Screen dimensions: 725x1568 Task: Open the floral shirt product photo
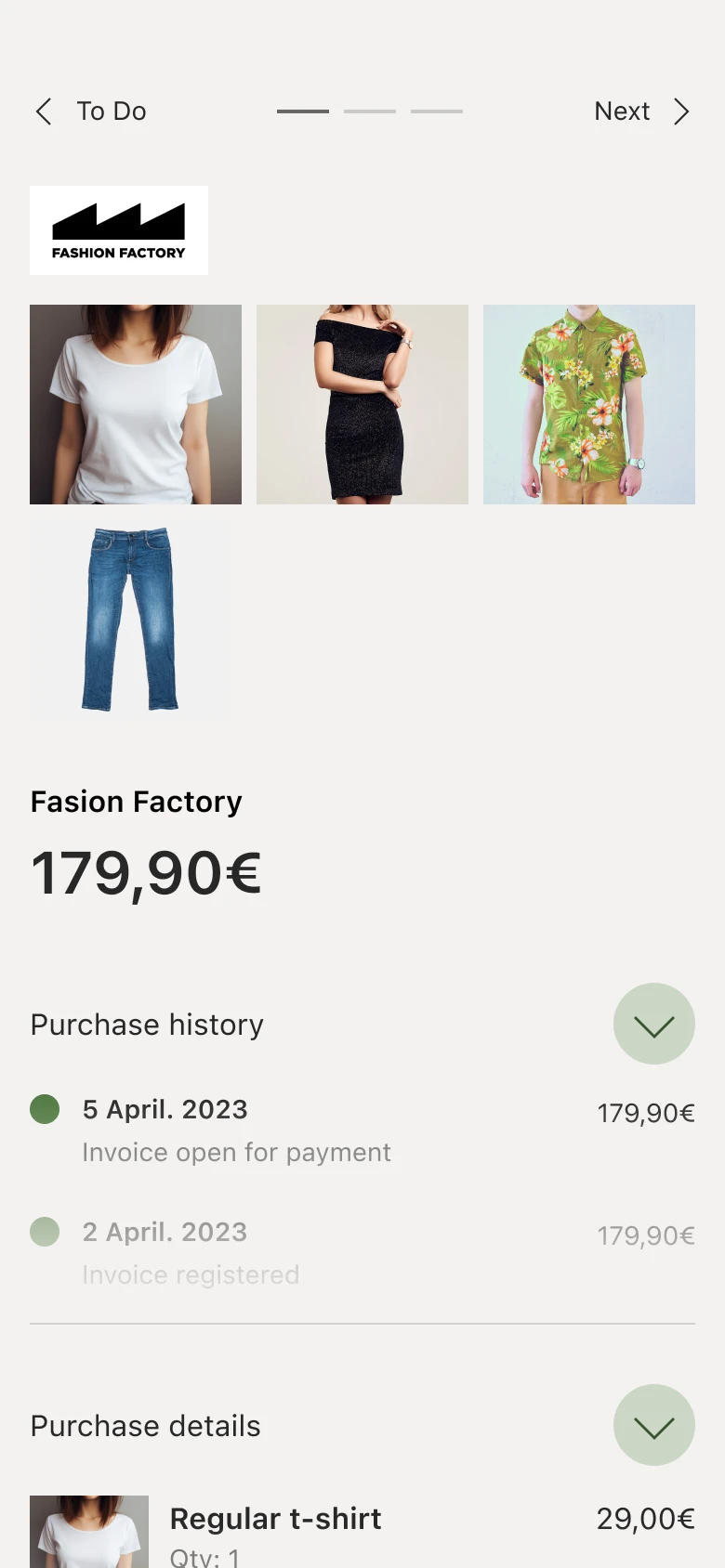tap(589, 404)
